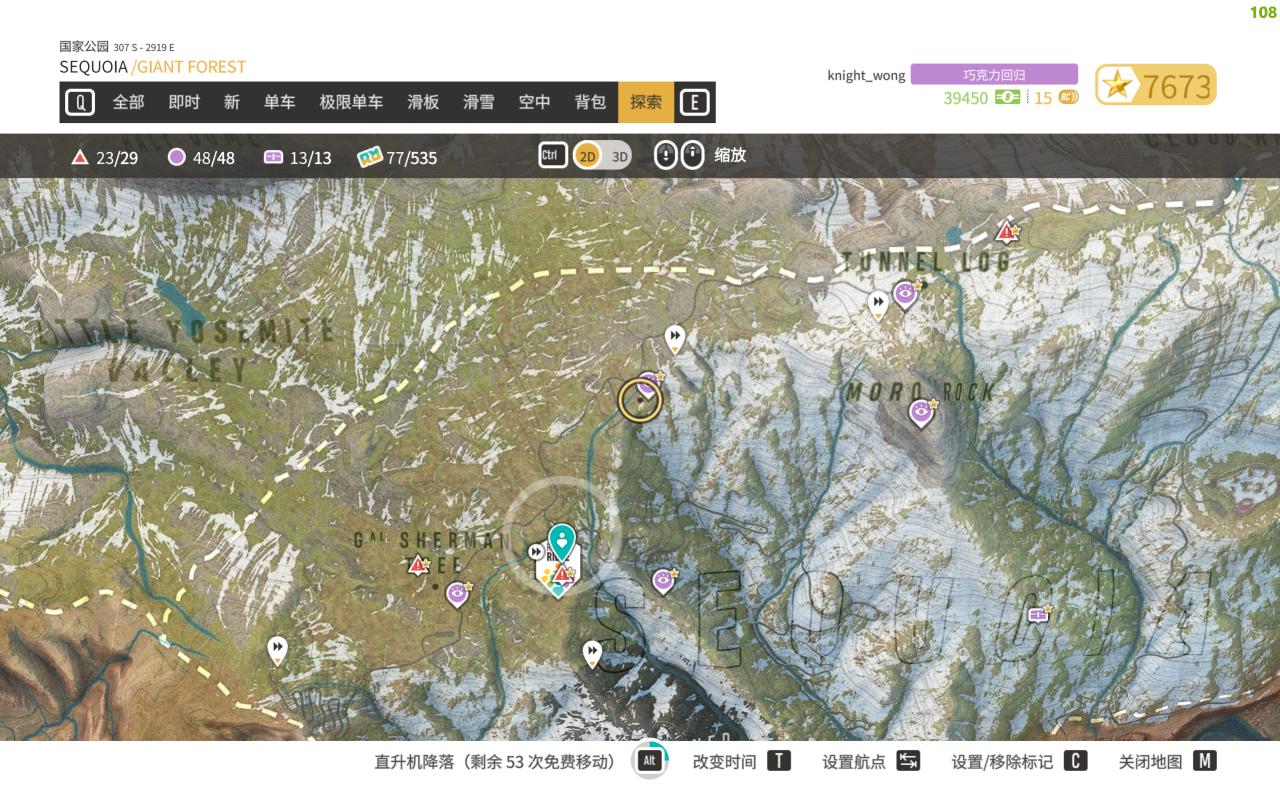Switch to the 滑雪 tab
The image size is (1280, 800).
pos(479,102)
